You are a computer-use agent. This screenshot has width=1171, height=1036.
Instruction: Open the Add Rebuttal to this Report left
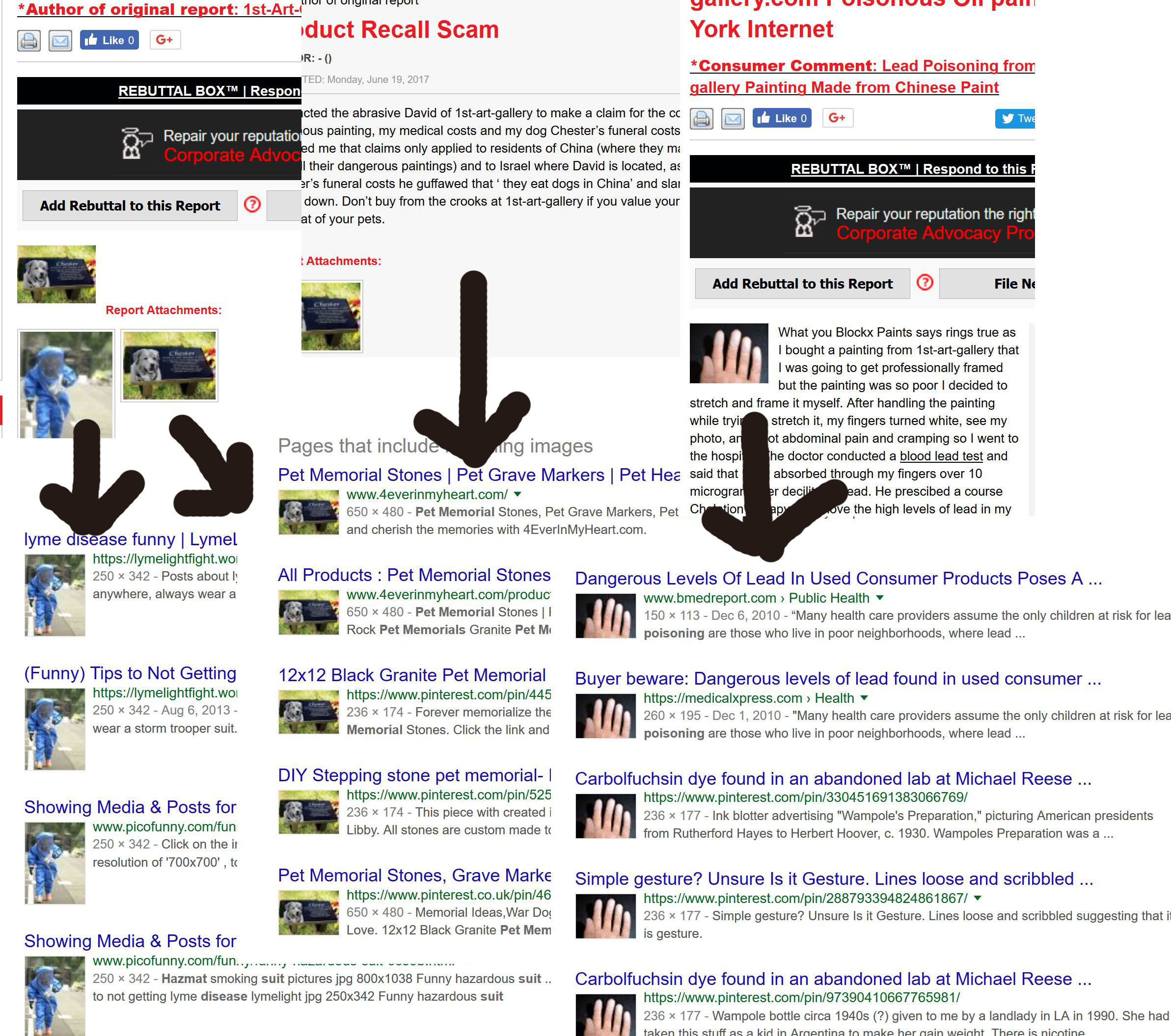(x=128, y=205)
